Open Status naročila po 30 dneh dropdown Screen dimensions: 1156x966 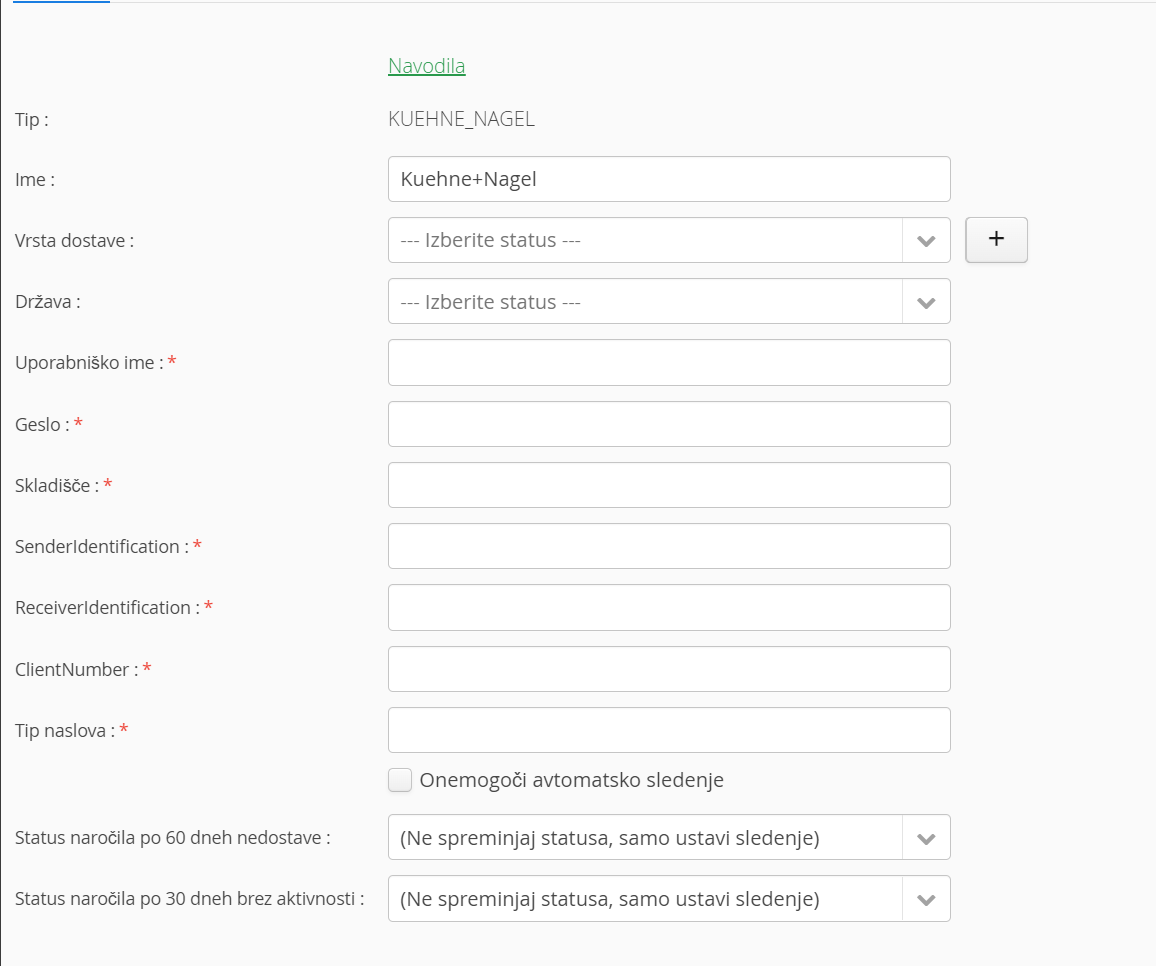pyautogui.click(x=669, y=899)
